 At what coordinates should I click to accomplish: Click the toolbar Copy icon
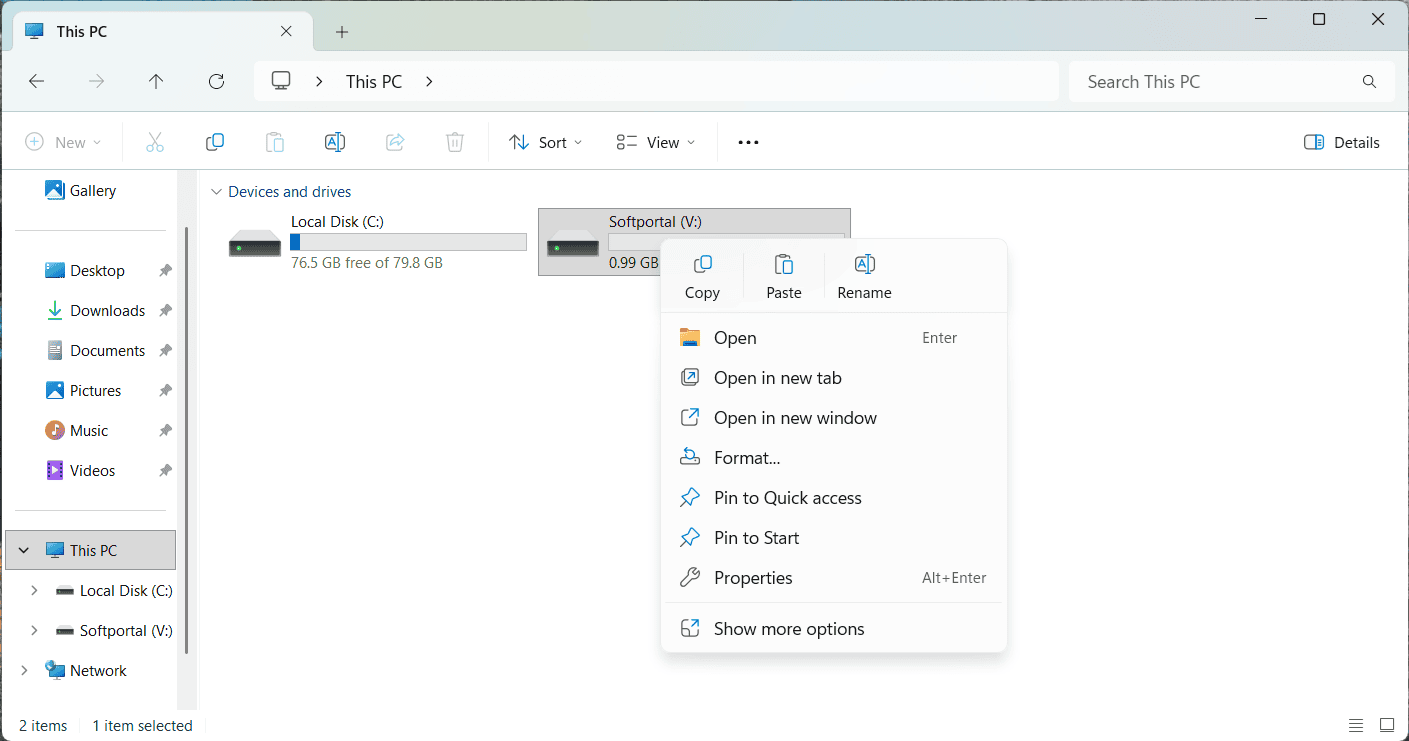215,142
